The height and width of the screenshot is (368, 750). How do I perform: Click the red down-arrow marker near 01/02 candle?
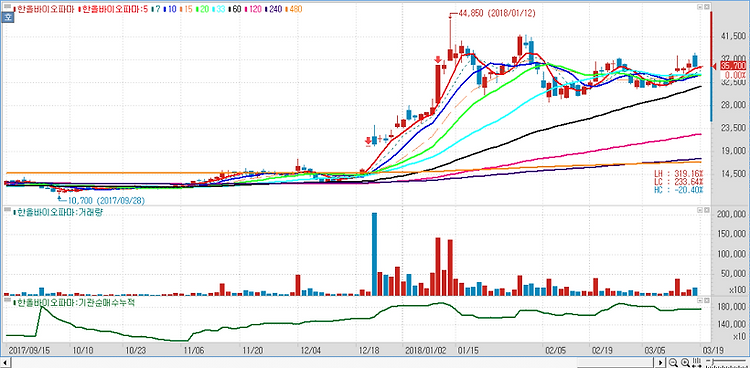coord(438,59)
